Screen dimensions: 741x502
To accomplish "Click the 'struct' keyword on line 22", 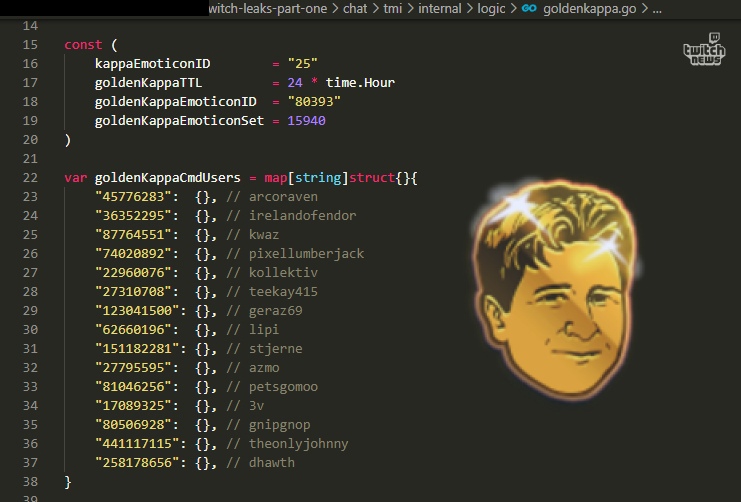I will click(372, 178).
